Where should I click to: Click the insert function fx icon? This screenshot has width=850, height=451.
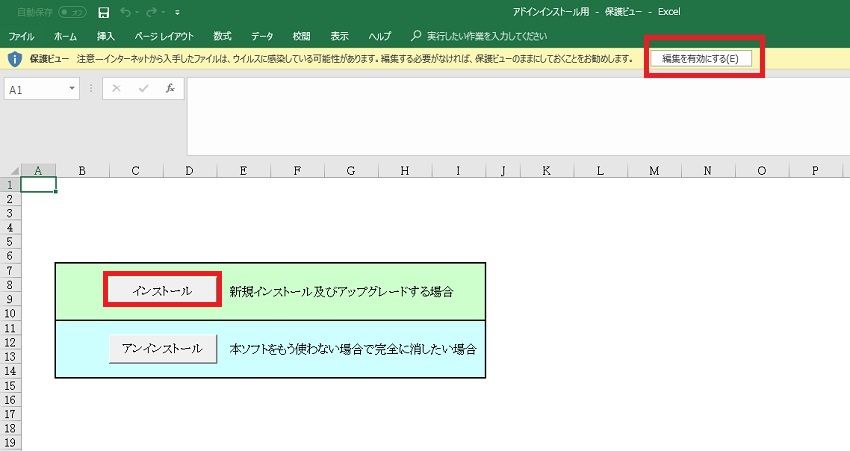click(170, 89)
